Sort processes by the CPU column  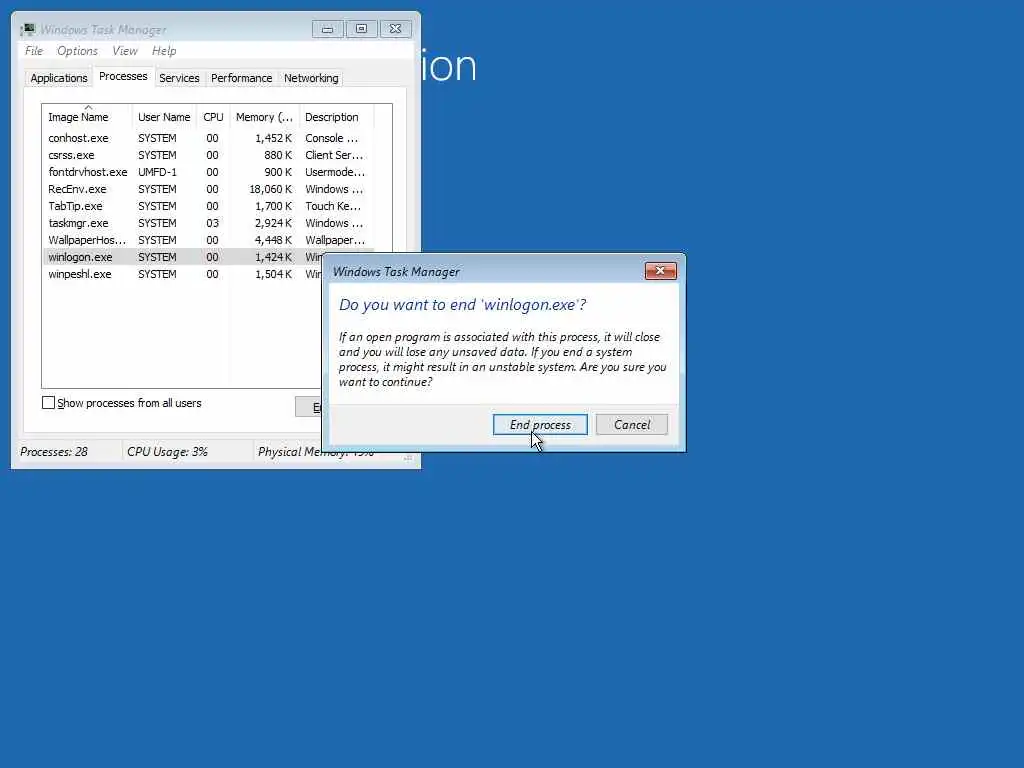point(213,117)
